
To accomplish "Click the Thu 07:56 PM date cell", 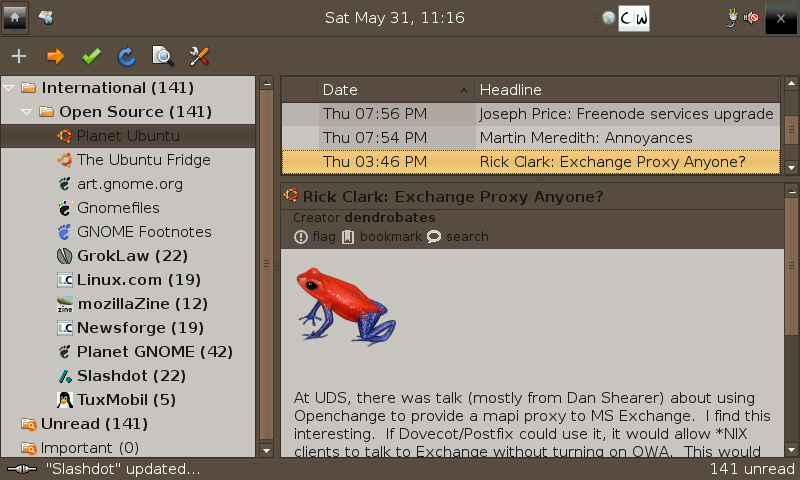I will tap(397, 114).
